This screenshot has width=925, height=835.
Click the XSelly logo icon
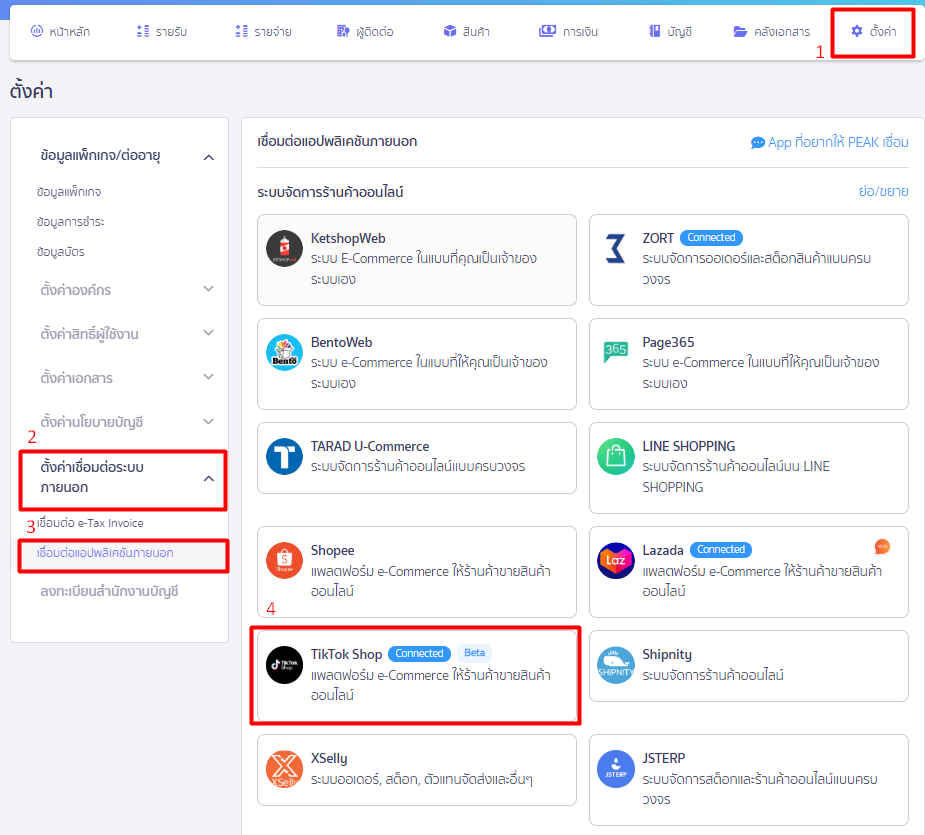284,769
